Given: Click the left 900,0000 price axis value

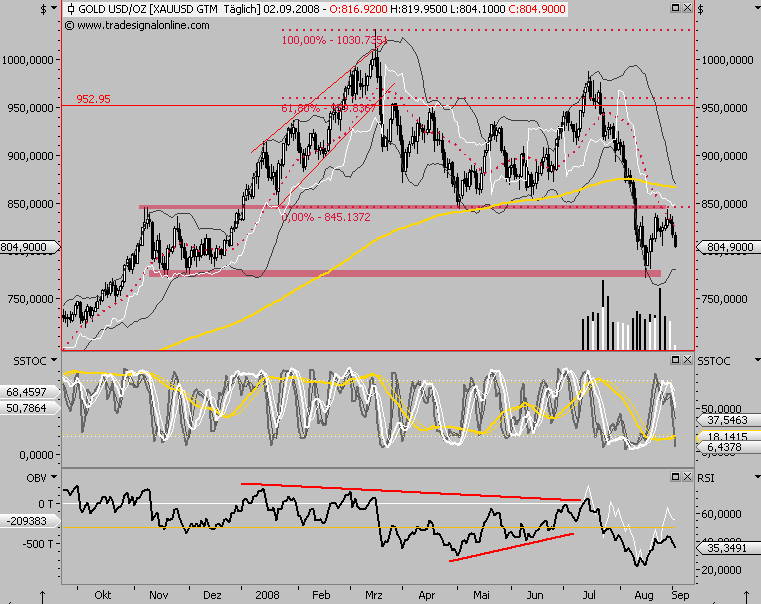Looking at the screenshot, I should pos(30,156).
